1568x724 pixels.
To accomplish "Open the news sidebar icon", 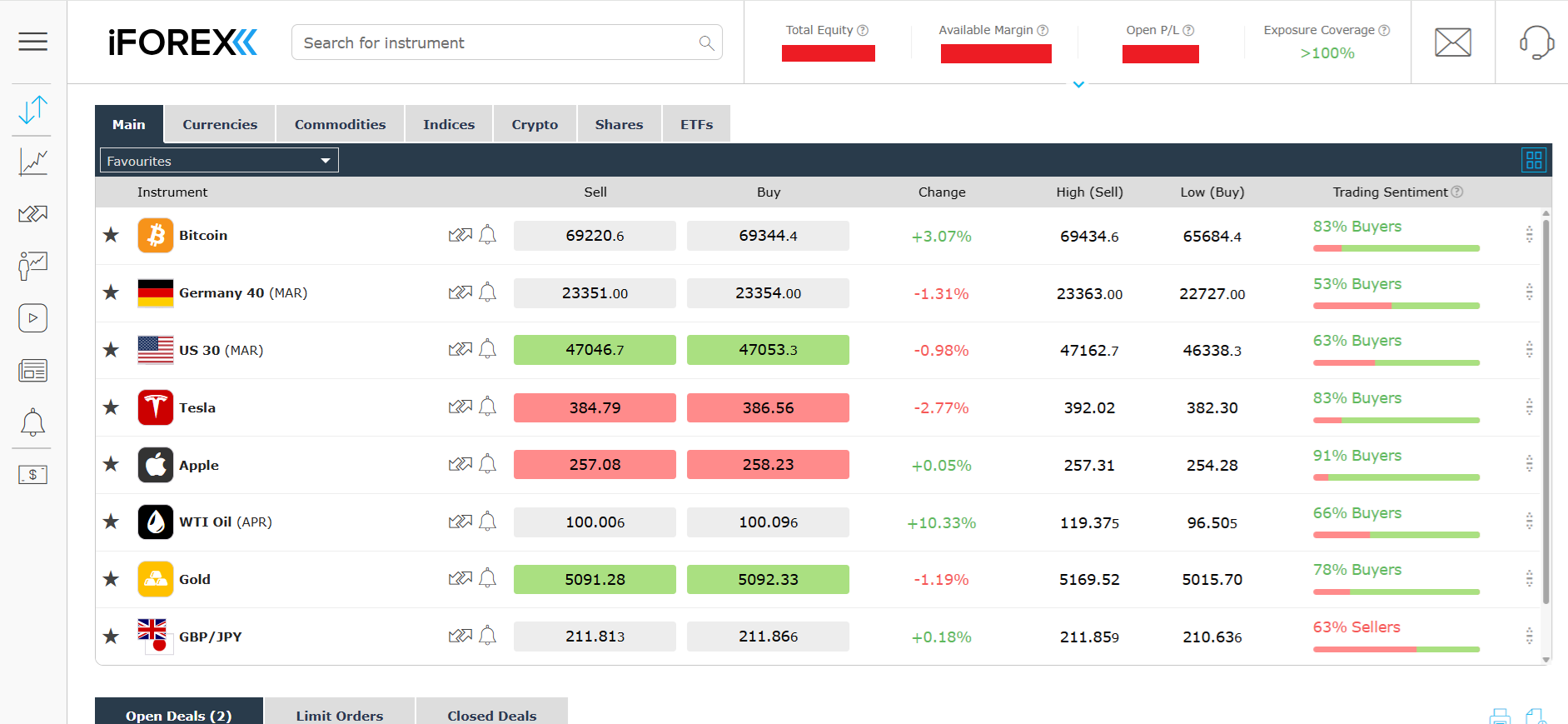I will pos(33,371).
